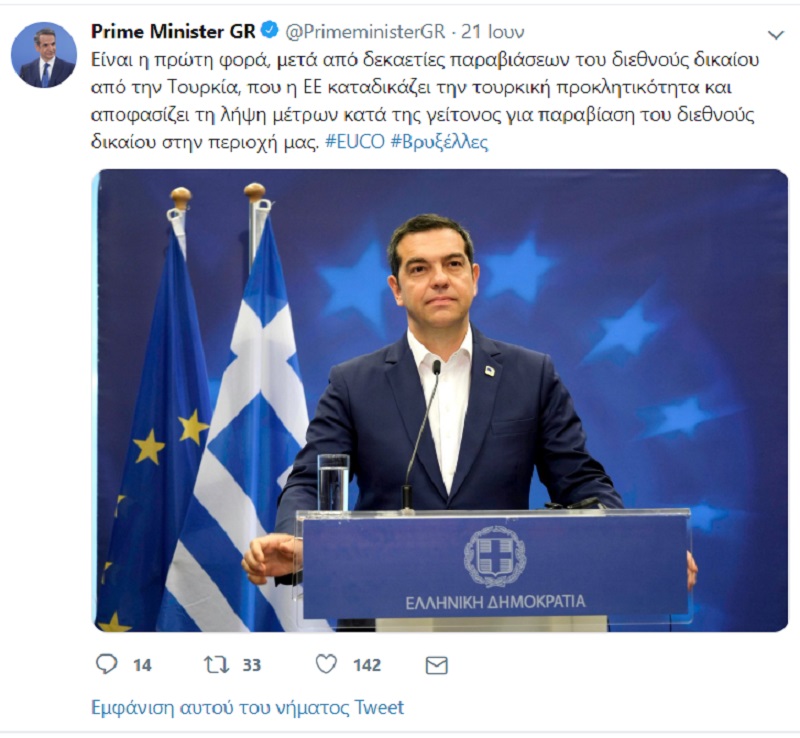800x738 pixels.
Task: Click the retweet count 33
Action: tap(252, 665)
